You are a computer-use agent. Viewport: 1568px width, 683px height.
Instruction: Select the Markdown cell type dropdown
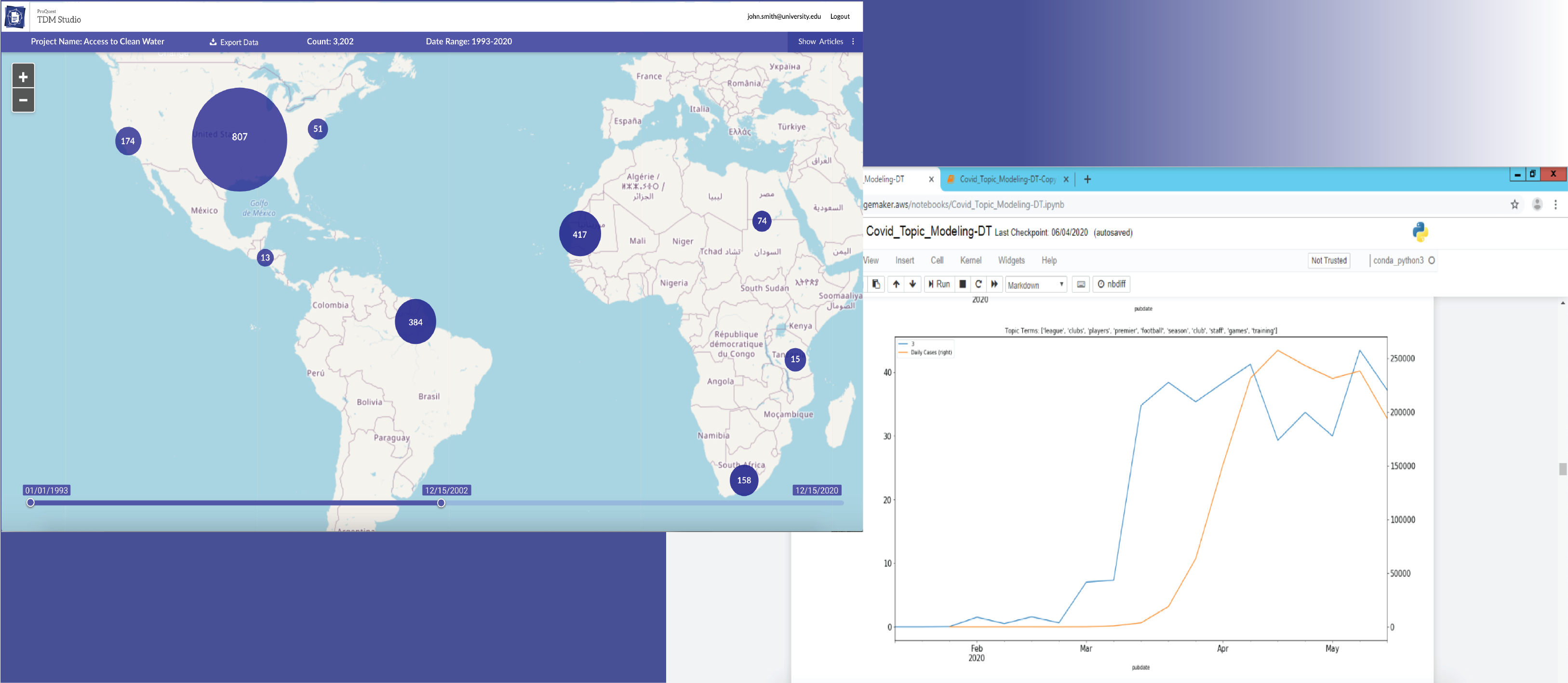1036,284
